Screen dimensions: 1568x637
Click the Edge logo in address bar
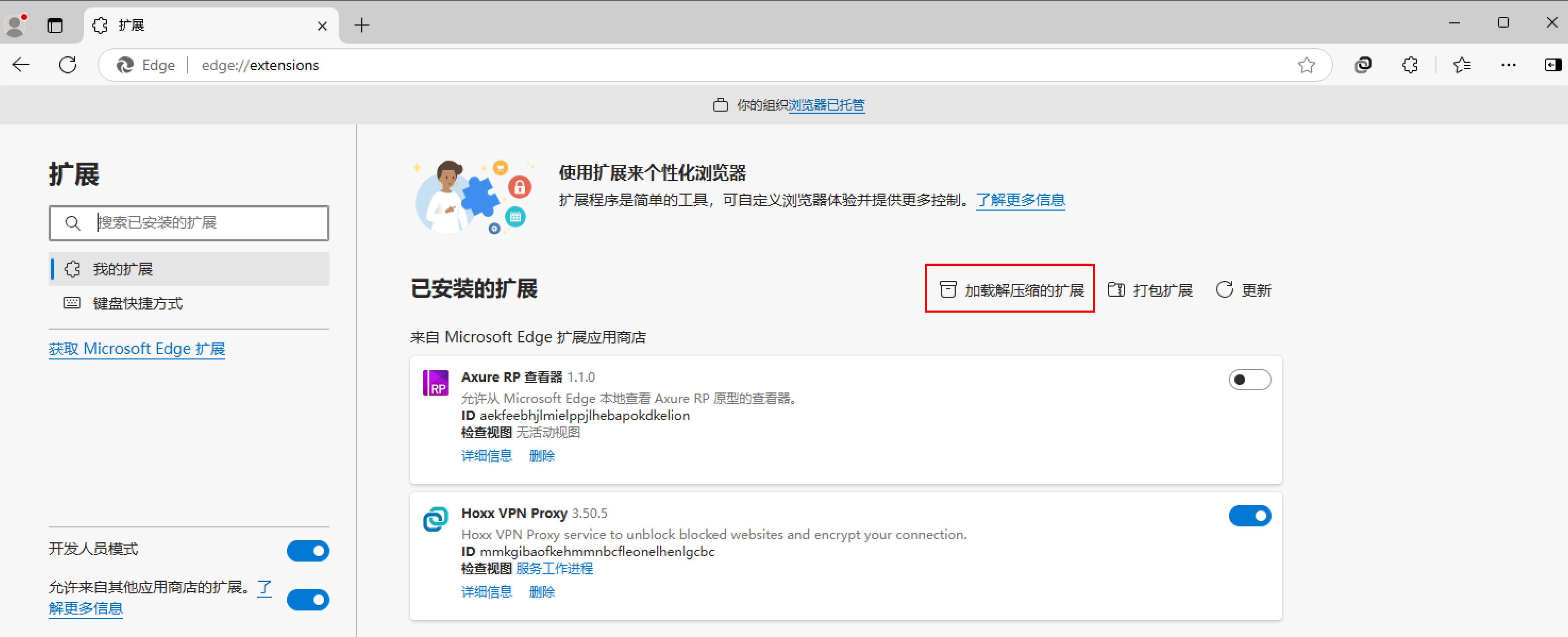point(125,65)
